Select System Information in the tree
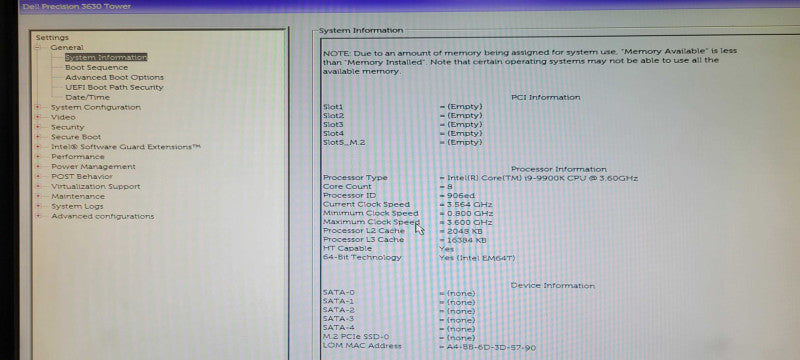 (106, 58)
